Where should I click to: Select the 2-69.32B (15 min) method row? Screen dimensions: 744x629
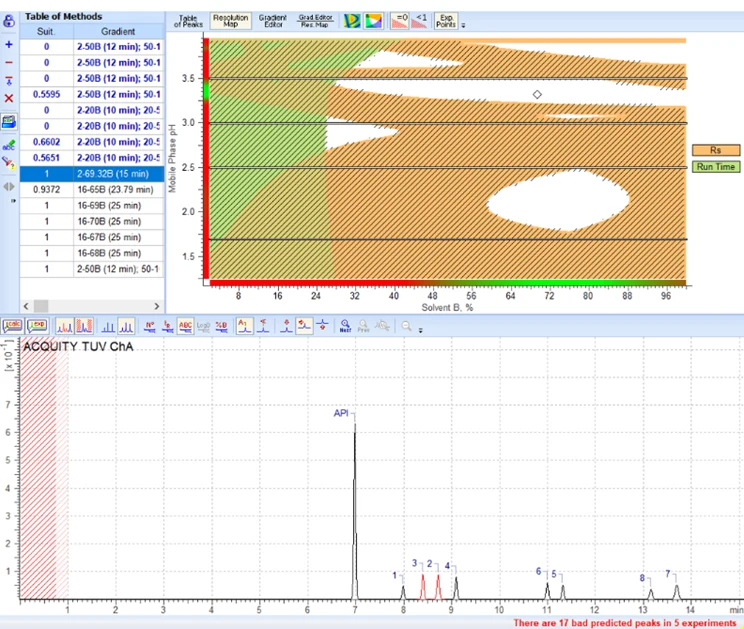92,174
